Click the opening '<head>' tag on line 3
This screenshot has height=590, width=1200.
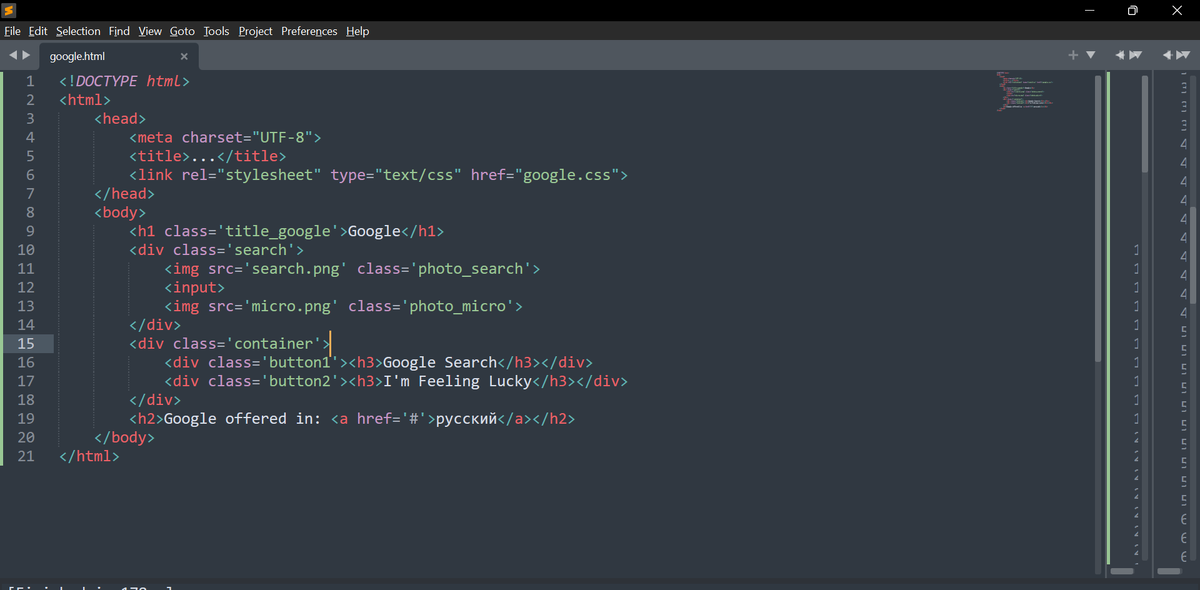coord(120,118)
